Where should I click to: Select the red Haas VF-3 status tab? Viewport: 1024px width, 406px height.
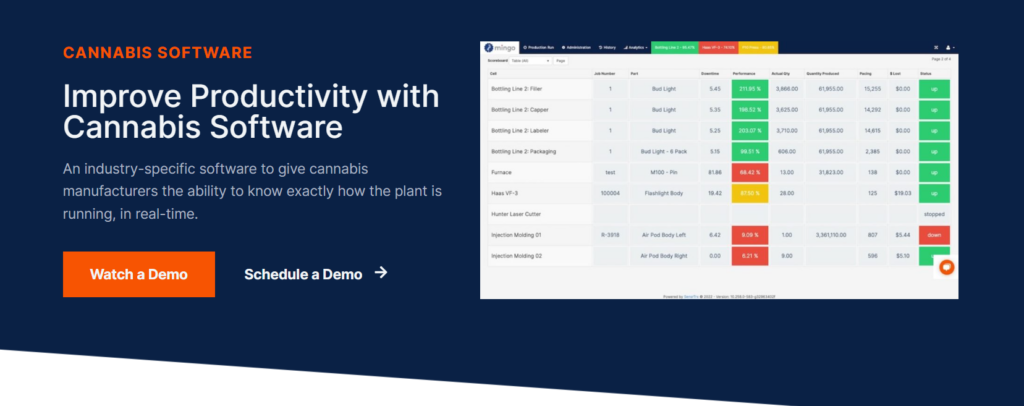click(x=718, y=47)
